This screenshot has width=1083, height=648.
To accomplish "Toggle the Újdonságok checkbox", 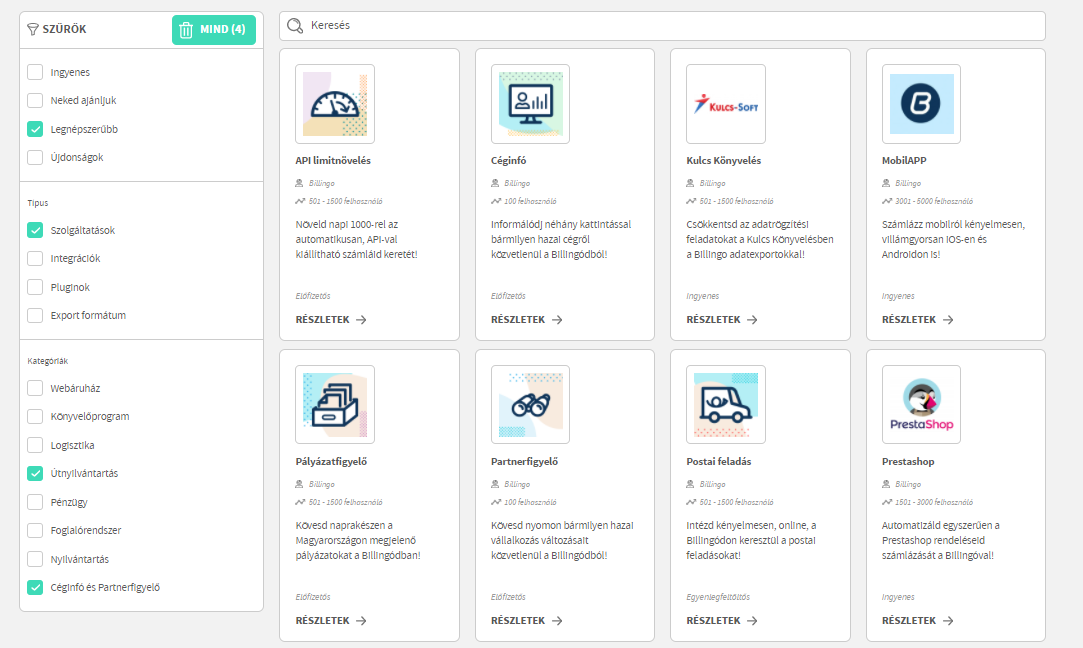I will (35, 158).
